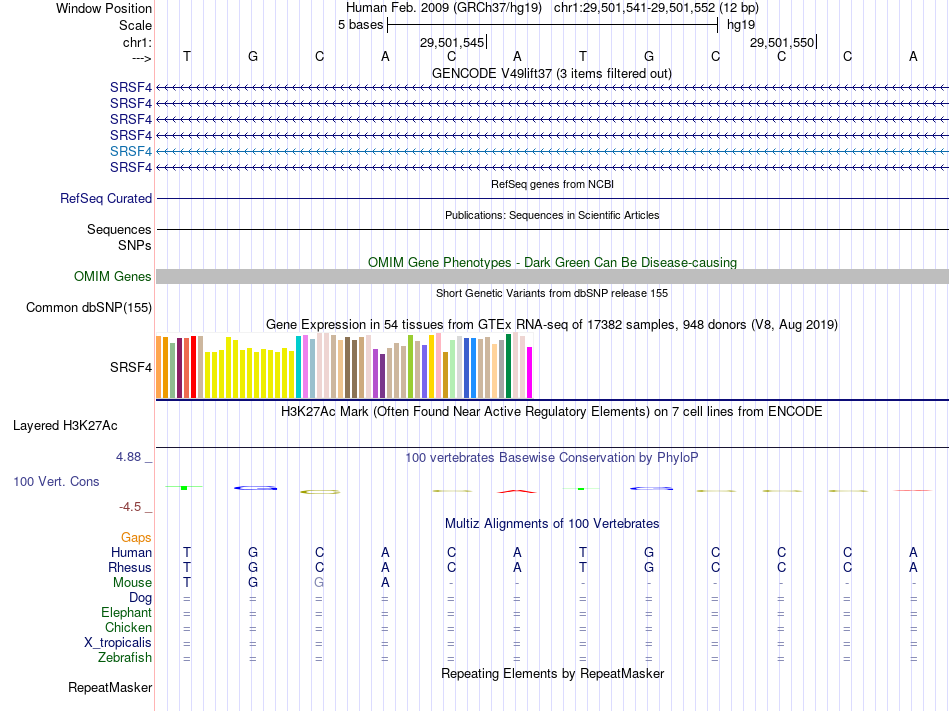Open the GENCODE V49lift37 track title

[552, 73]
